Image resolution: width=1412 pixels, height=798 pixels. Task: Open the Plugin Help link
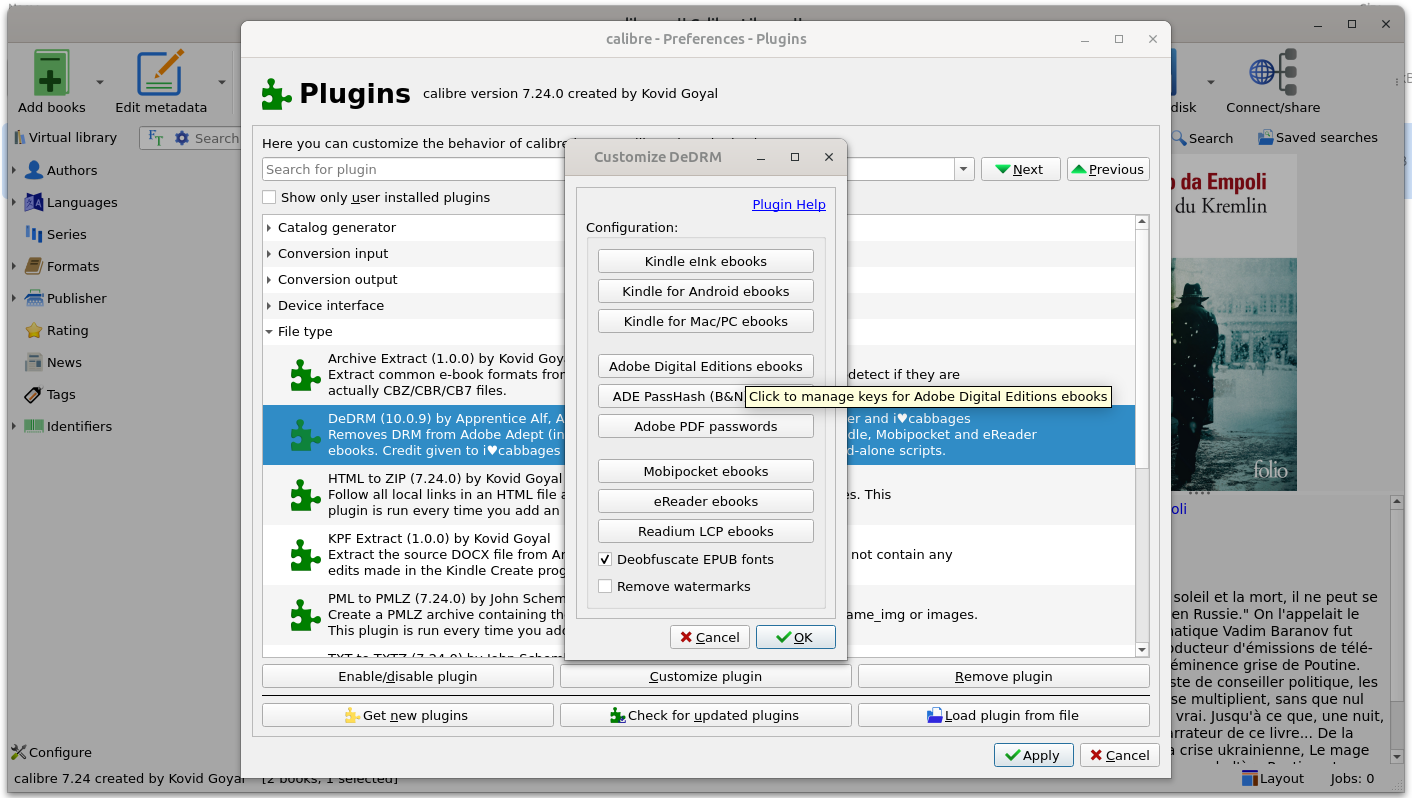tap(789, 204)
